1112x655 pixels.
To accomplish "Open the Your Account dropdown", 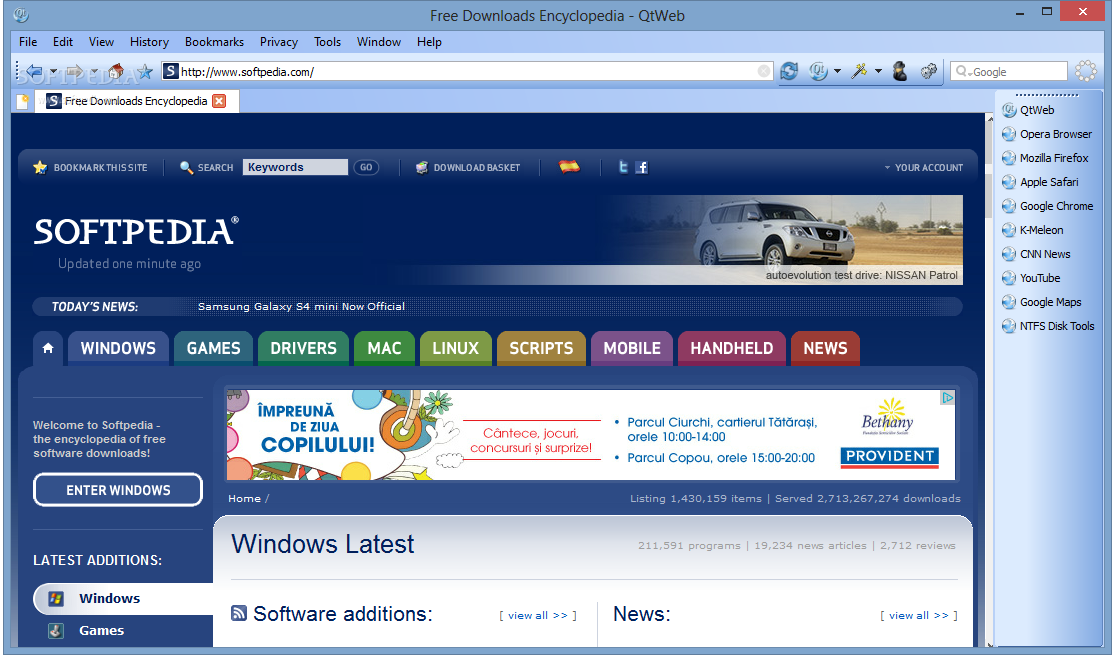I will 924,167.
